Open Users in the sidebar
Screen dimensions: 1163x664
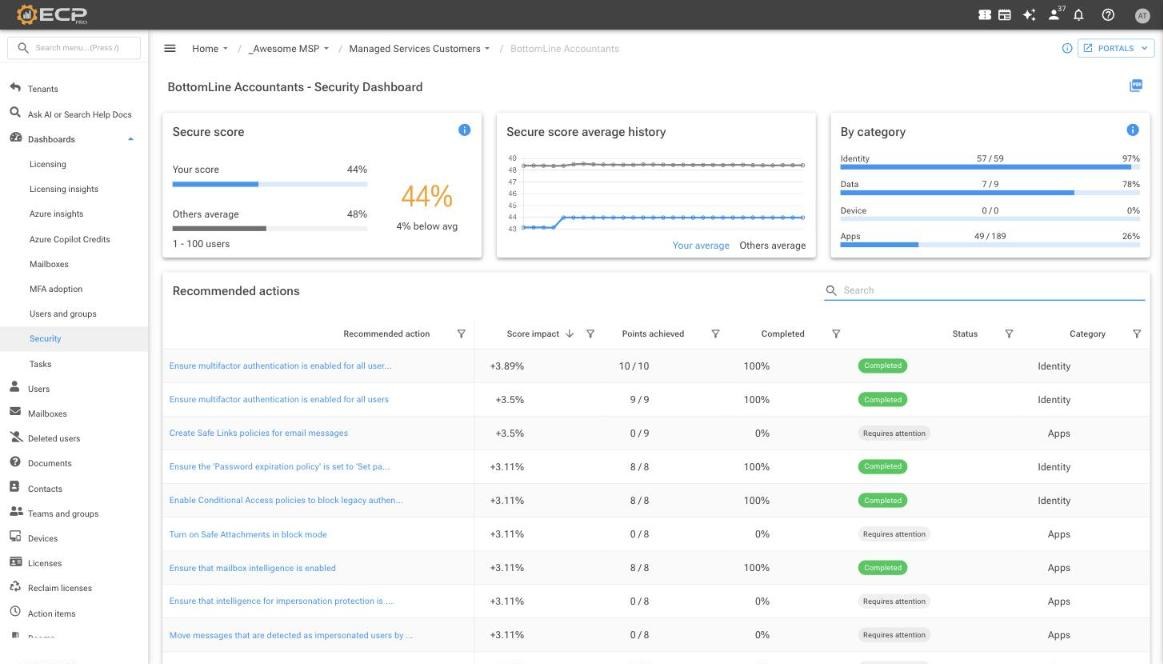(39, 389)
